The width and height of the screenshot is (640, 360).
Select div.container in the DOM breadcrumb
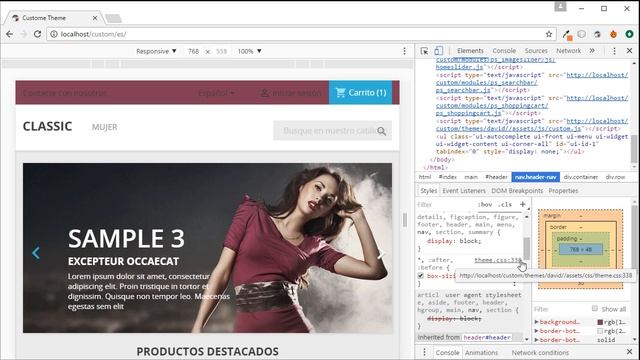[581, 177]
